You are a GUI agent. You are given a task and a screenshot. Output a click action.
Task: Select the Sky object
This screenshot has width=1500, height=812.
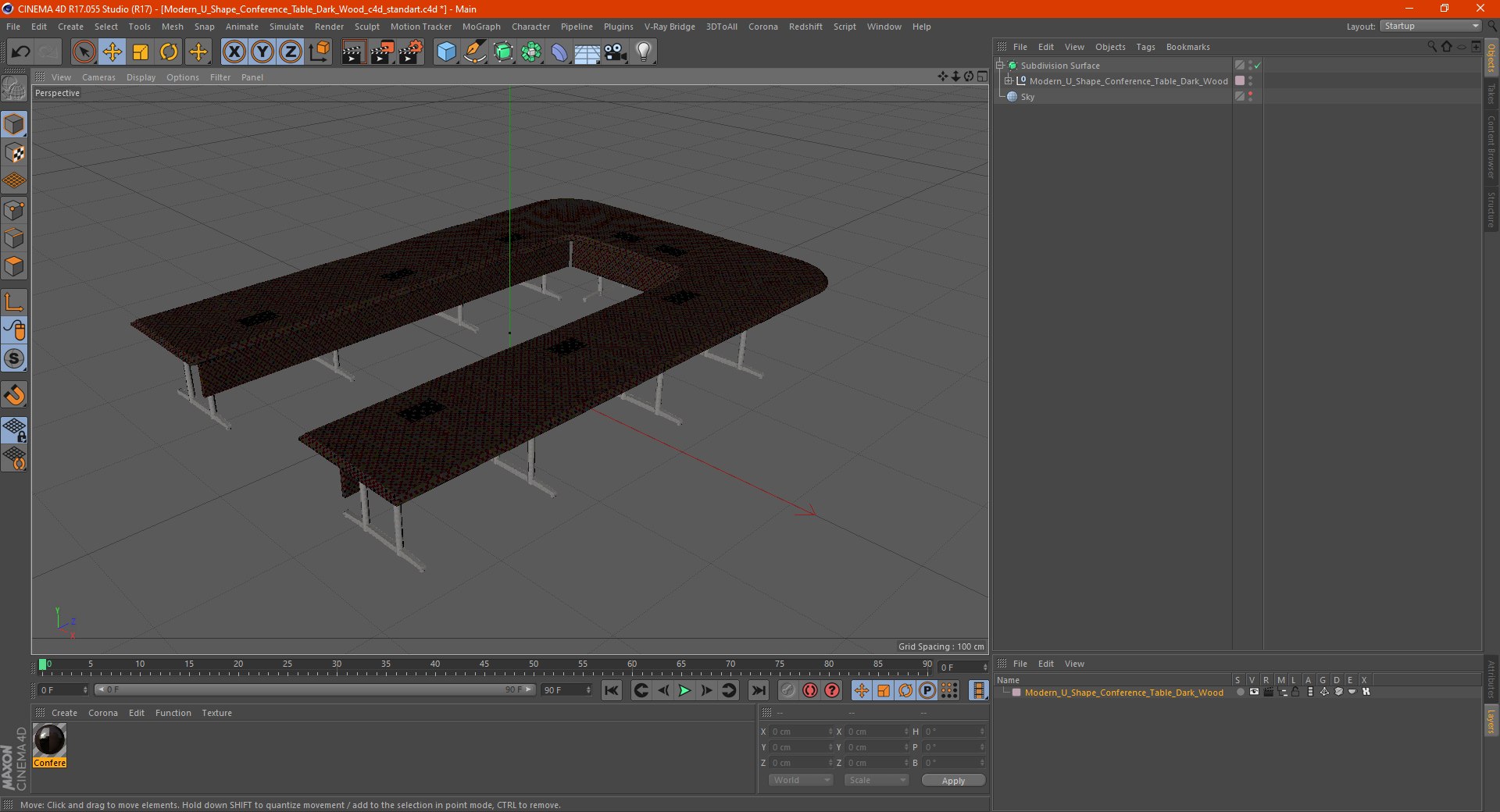(x=1027, y=97)
